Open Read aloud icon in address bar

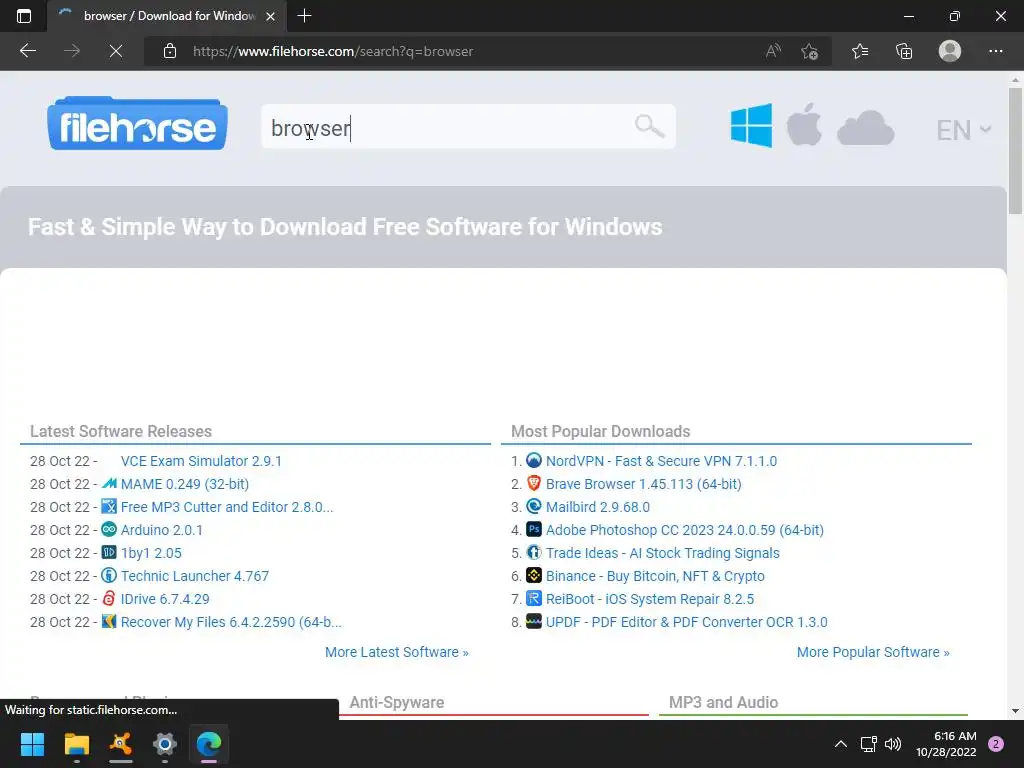click(773, 51)
